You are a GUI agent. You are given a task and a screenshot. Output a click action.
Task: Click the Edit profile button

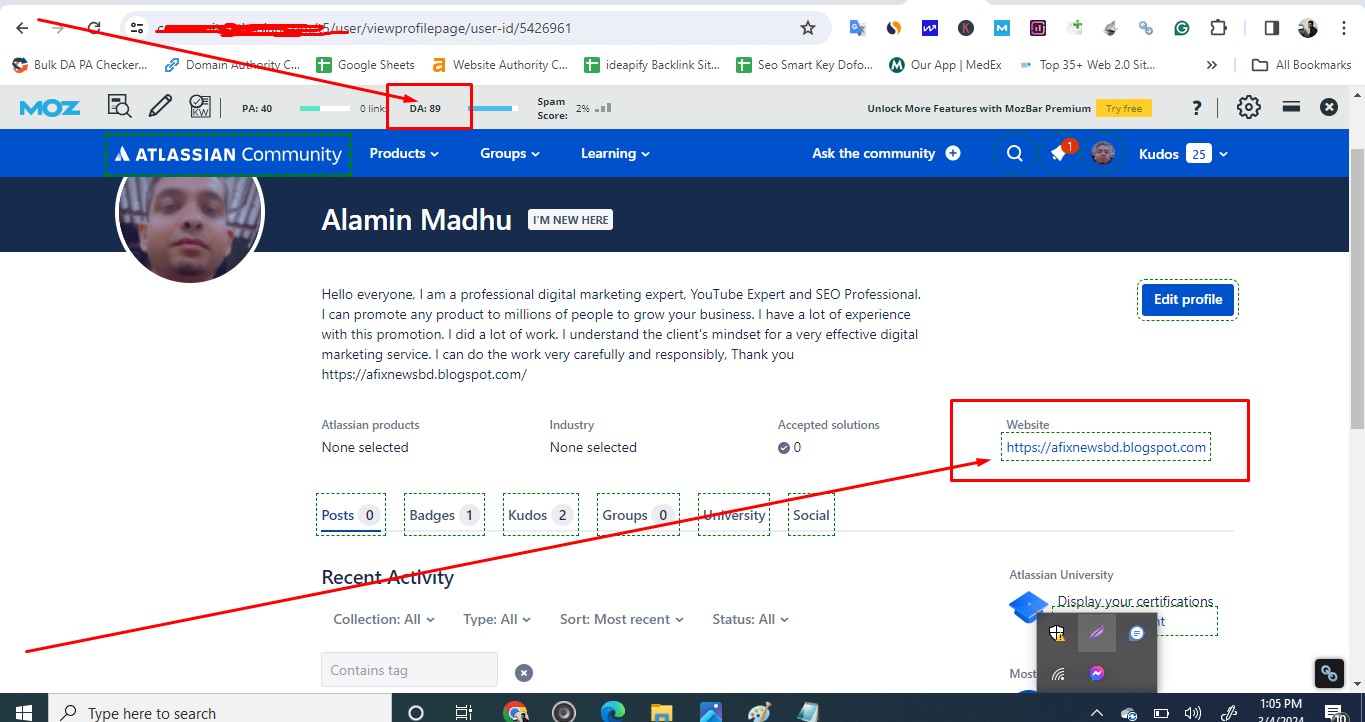[1187, 299]
